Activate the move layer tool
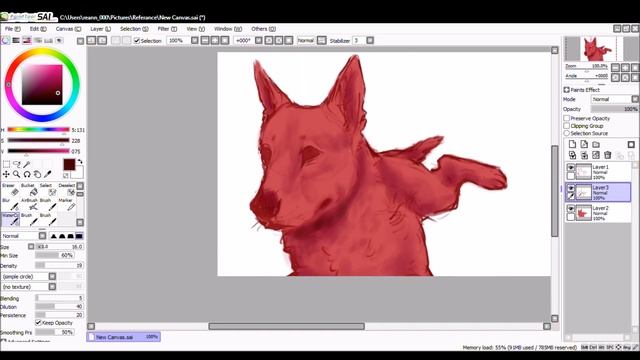The image size is (640, 360). (x=6, y=174)
